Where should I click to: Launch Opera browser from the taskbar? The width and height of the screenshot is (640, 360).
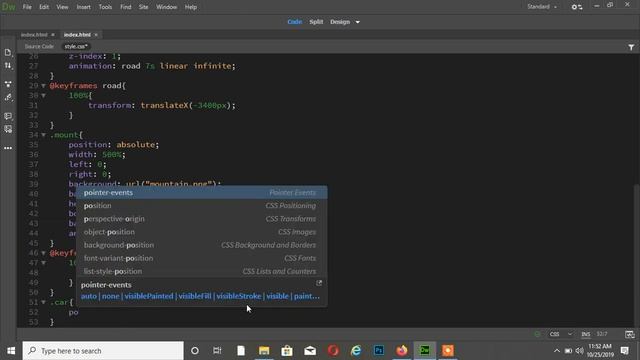click(333, 351)
